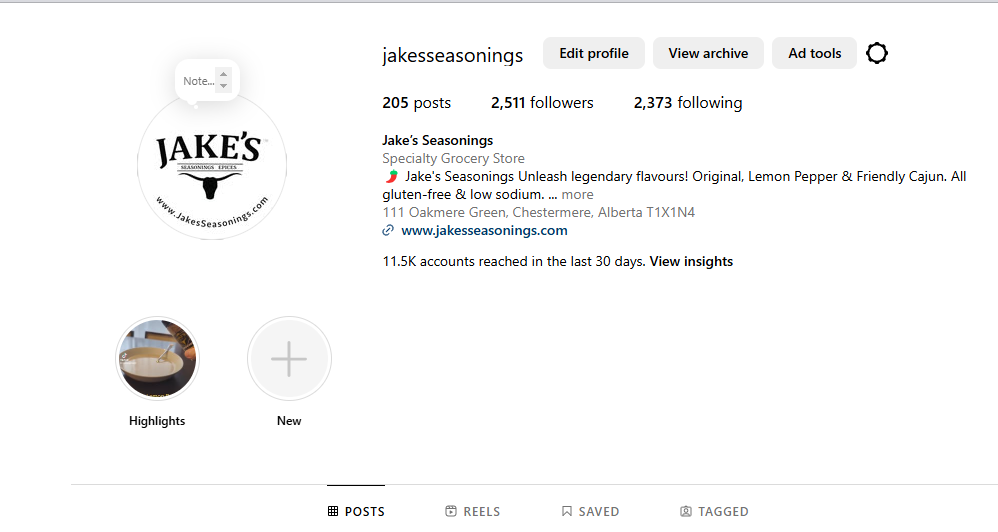
Task: Click the plus icon to add highlight
Action: click(x=289, y=359)
